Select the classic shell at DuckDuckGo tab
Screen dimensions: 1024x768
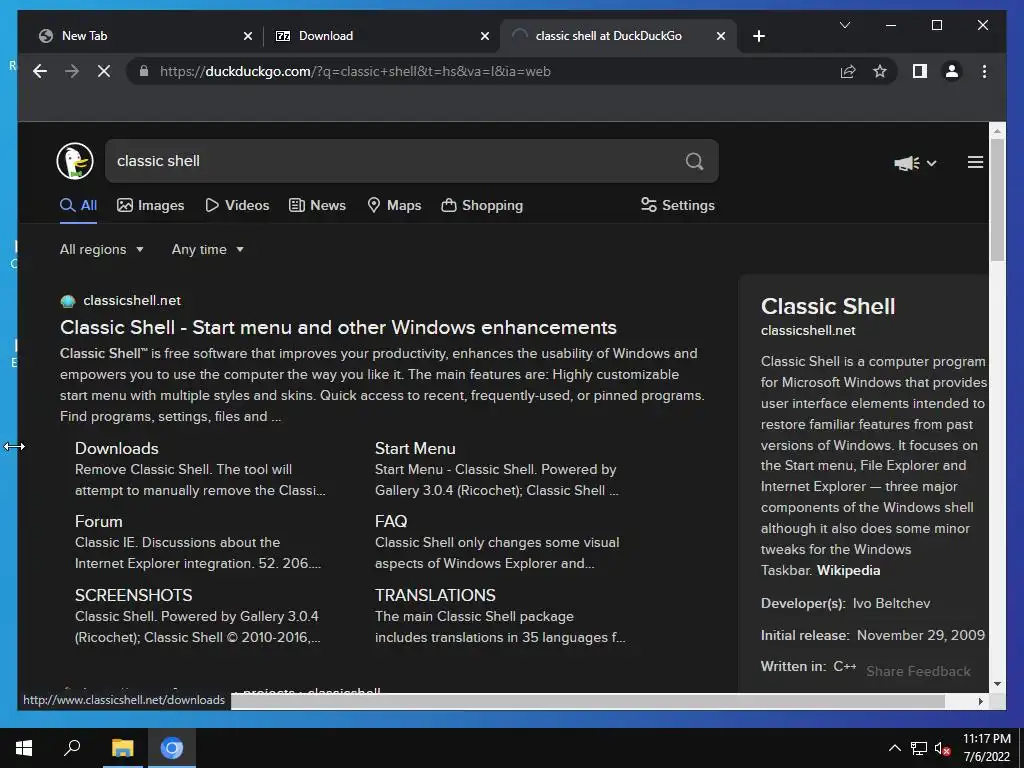click(x=618, y=36)
